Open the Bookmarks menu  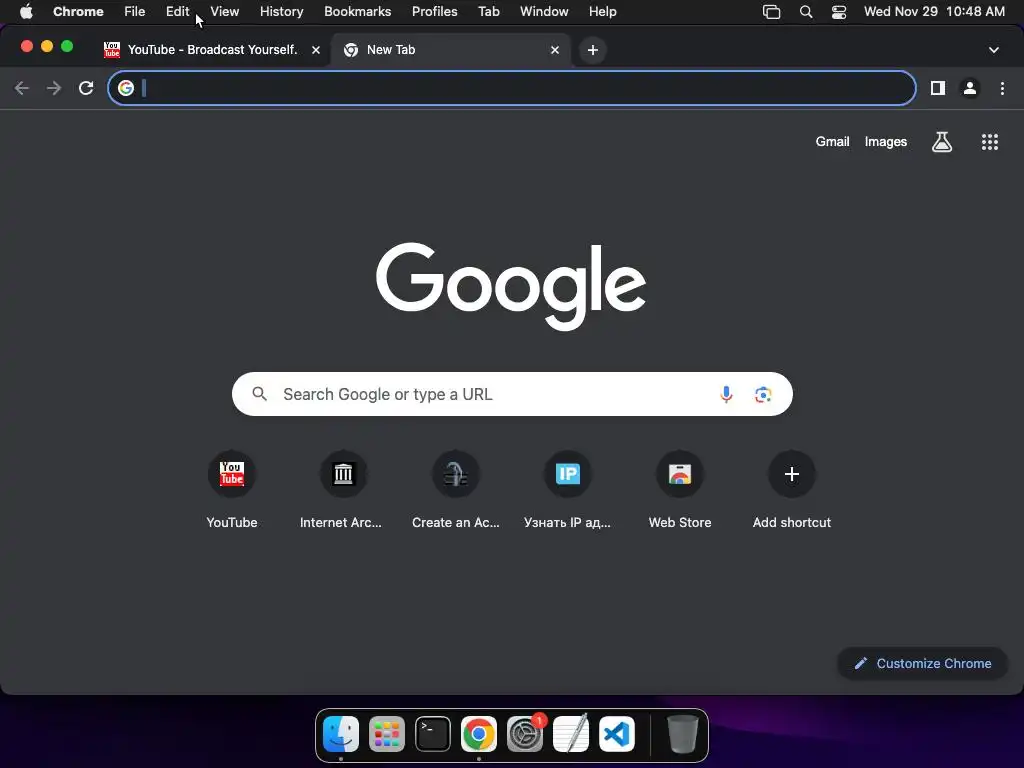tap(357, 12)
